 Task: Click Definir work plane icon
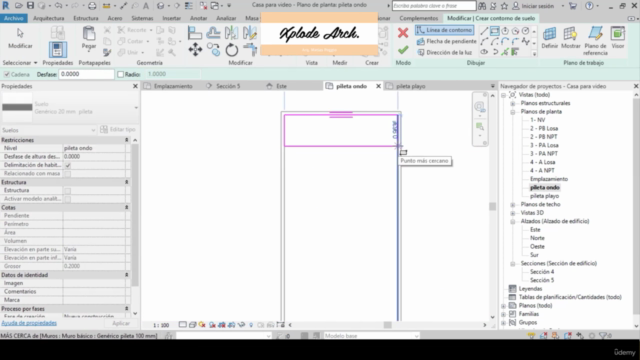[549, 38]
